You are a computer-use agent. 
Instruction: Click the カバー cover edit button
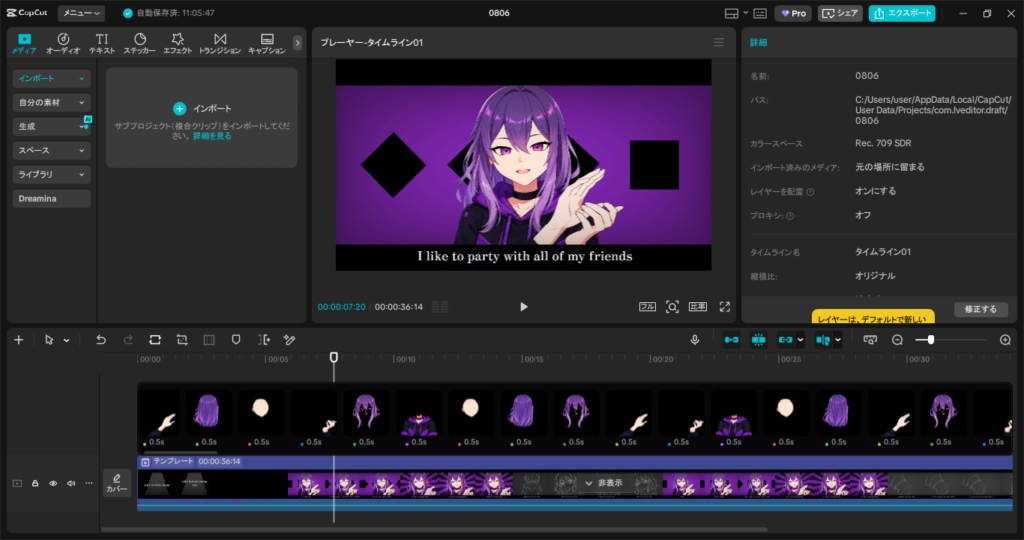point(117,483)
